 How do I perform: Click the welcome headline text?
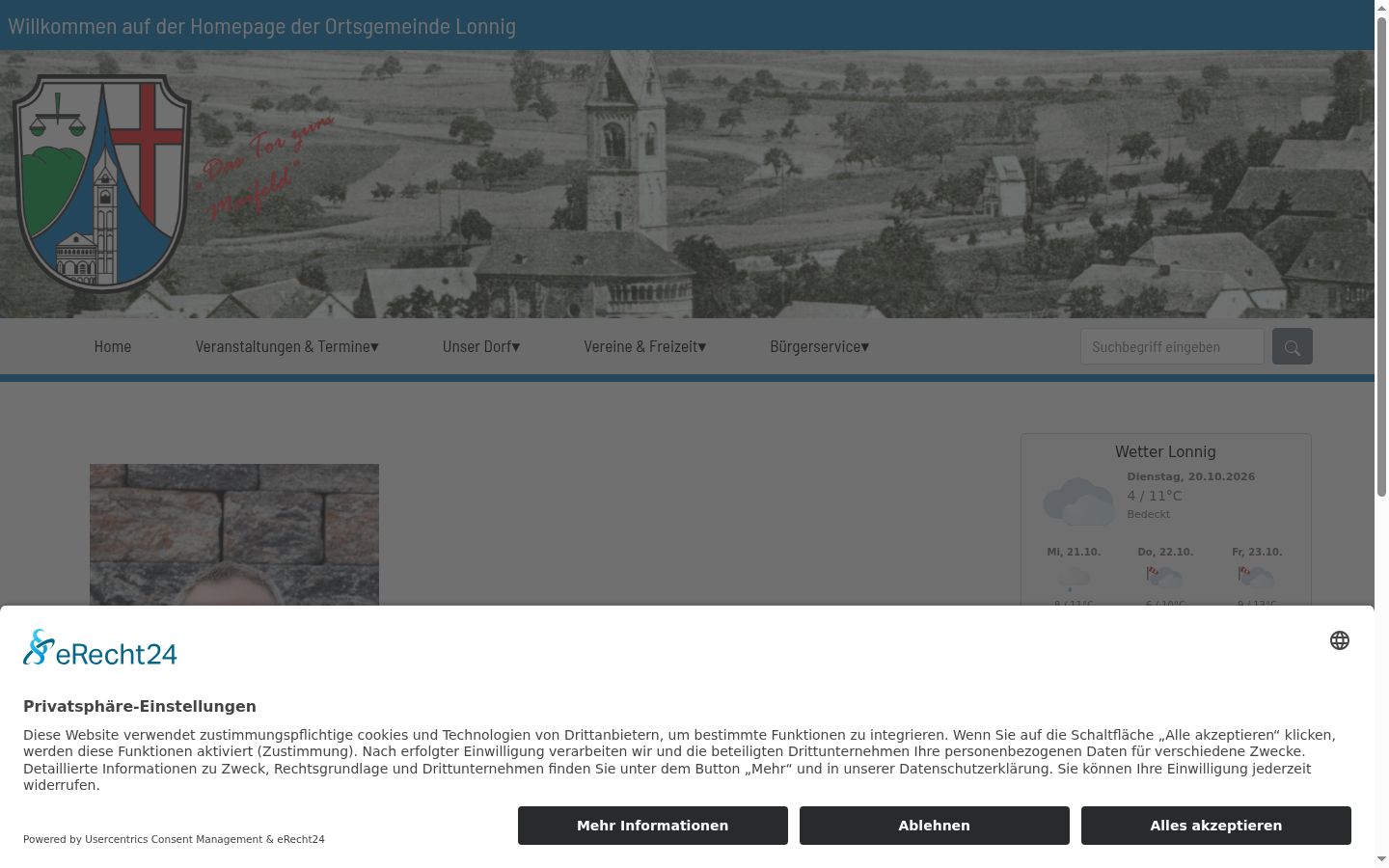tap(261, 26)
